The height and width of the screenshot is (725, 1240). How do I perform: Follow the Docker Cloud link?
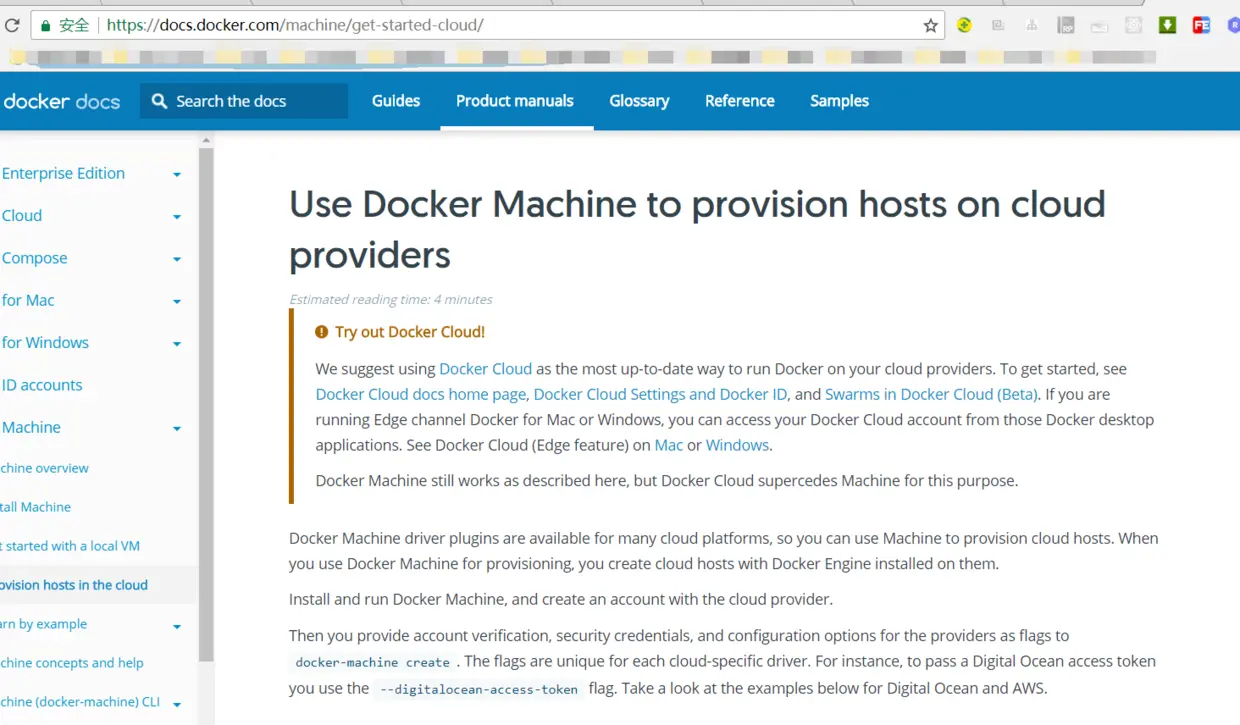(x=485, y=368)
